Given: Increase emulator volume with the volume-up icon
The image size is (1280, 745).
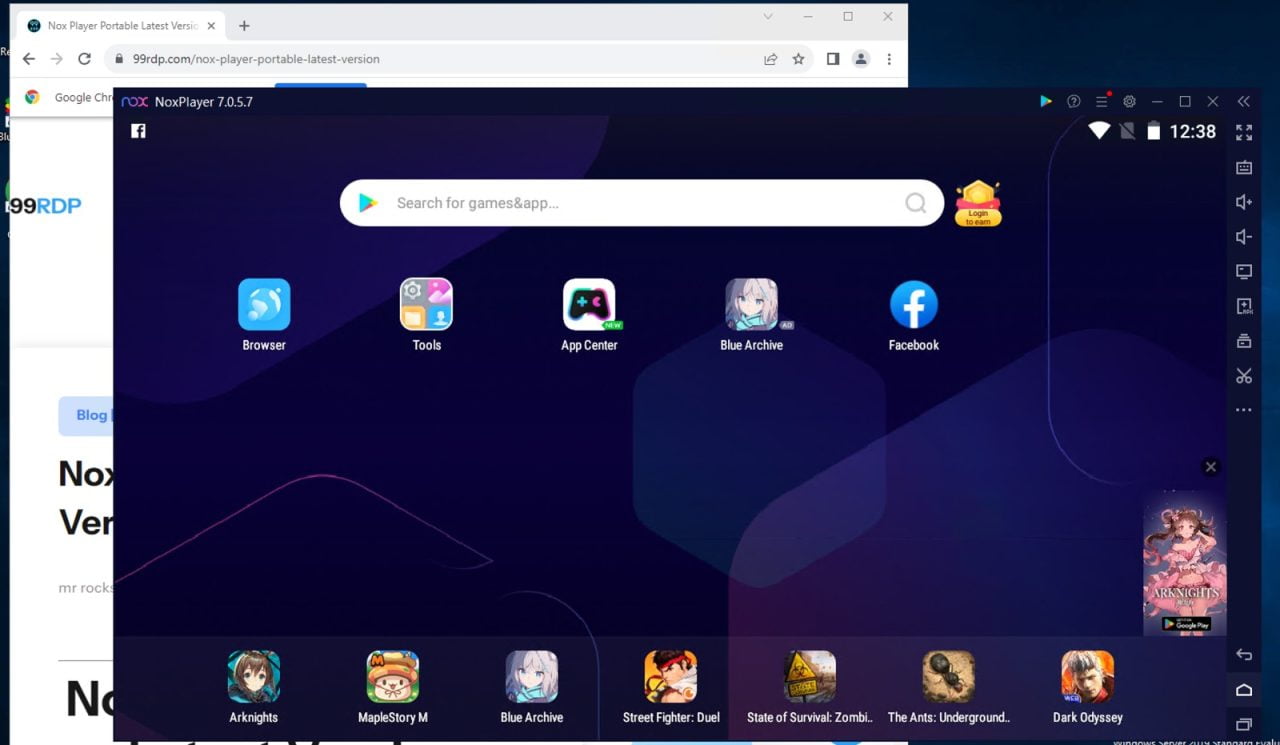Looking at the screenshot, I should coord(1243,201).
